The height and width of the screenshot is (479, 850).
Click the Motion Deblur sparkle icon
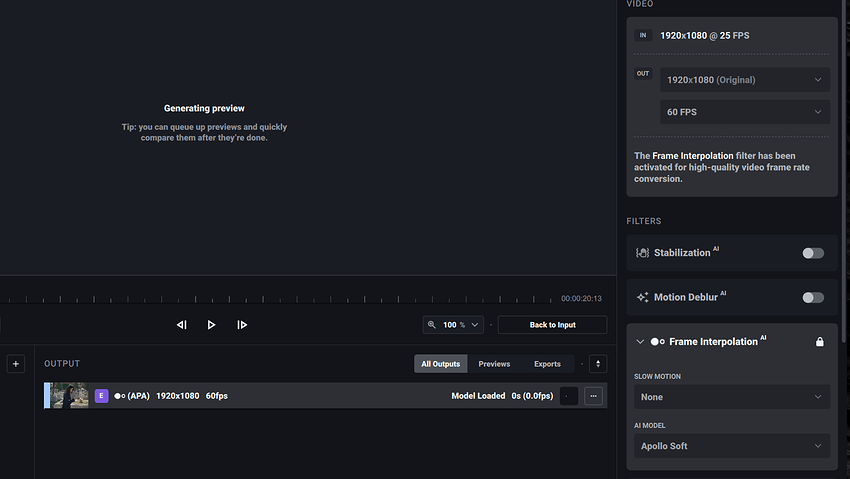[643, 297]
